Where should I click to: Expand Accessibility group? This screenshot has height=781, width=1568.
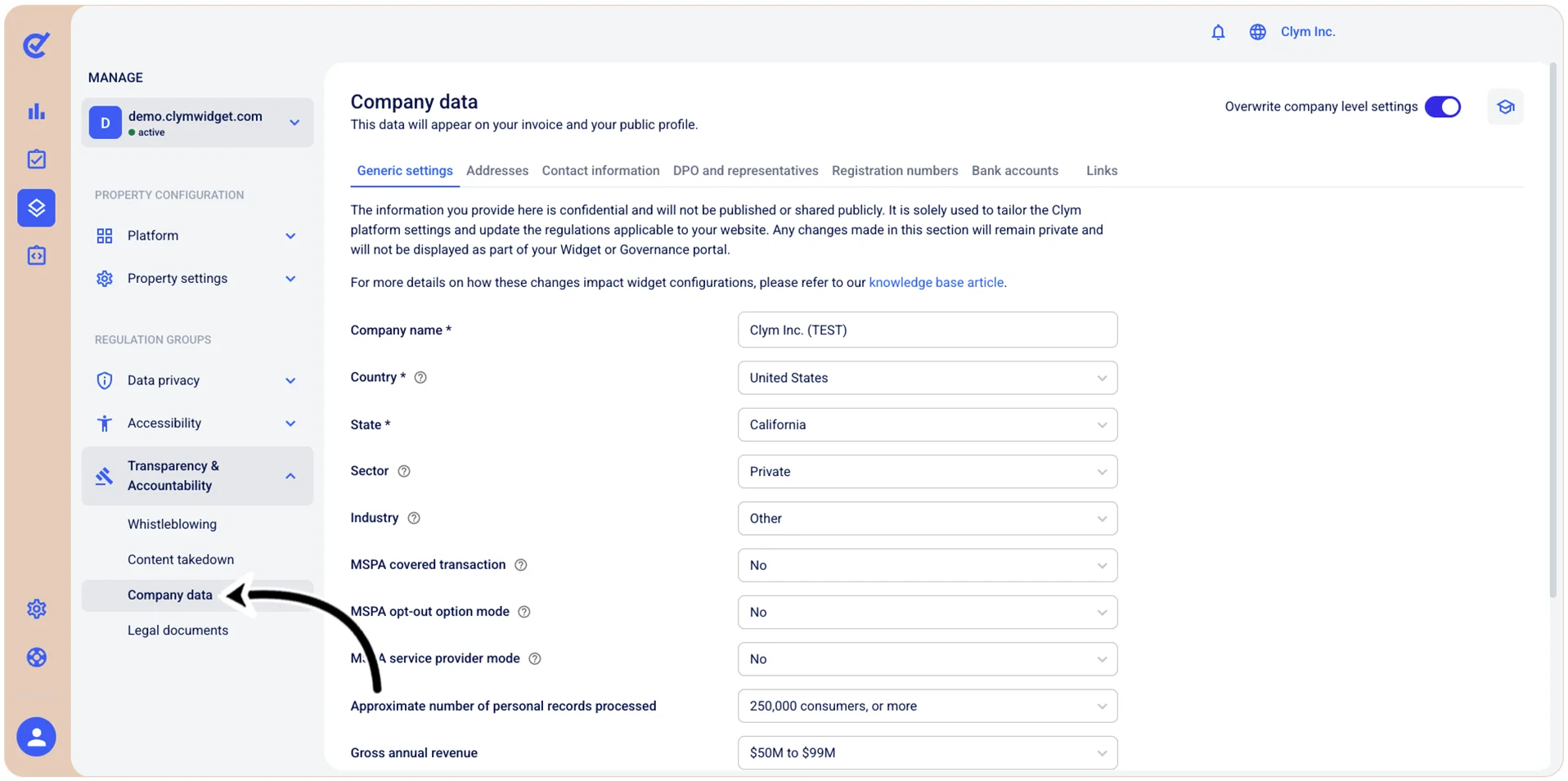pyautogui.click(x=197, y=424)
